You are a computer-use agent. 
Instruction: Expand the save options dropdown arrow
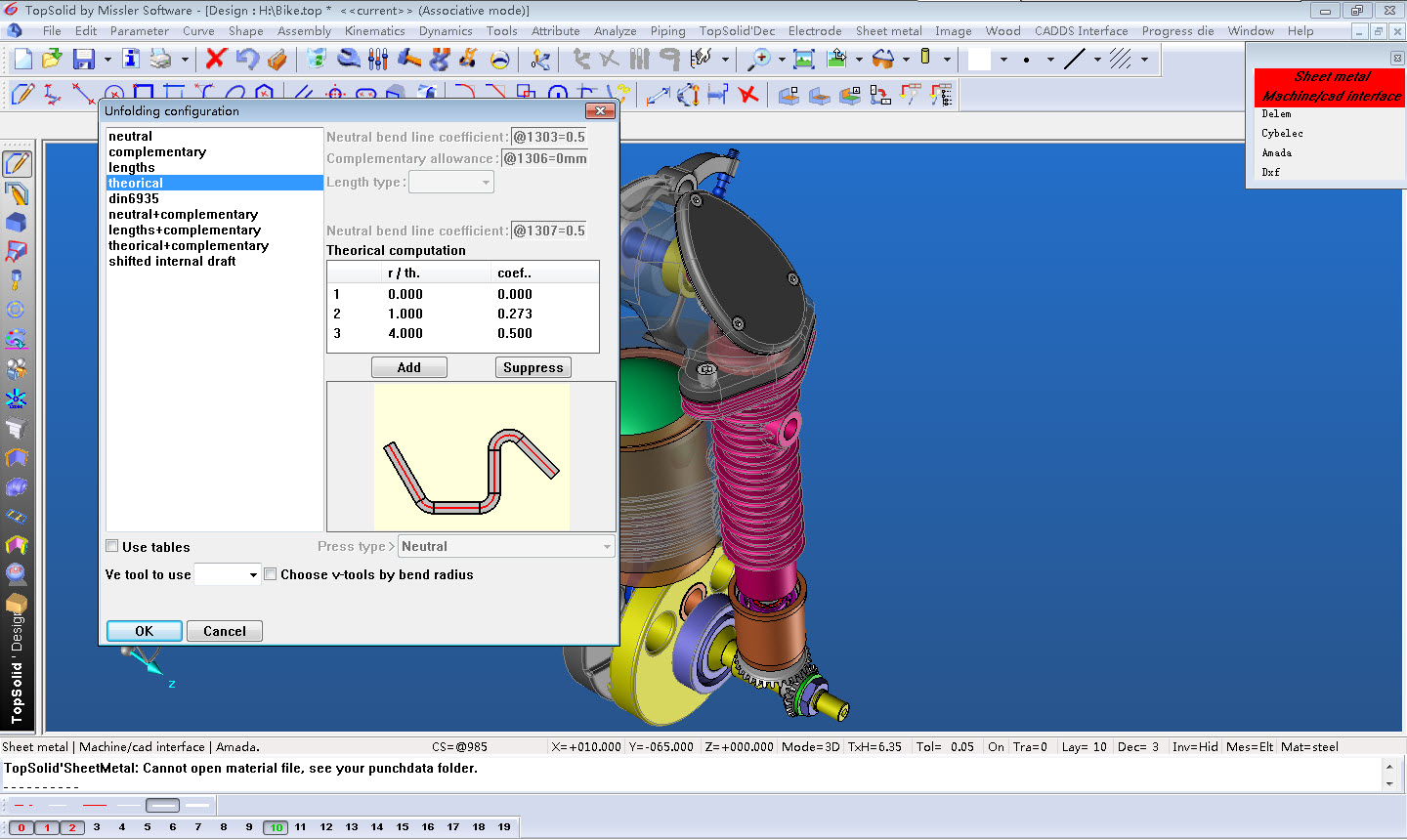[x=107, y=60]
